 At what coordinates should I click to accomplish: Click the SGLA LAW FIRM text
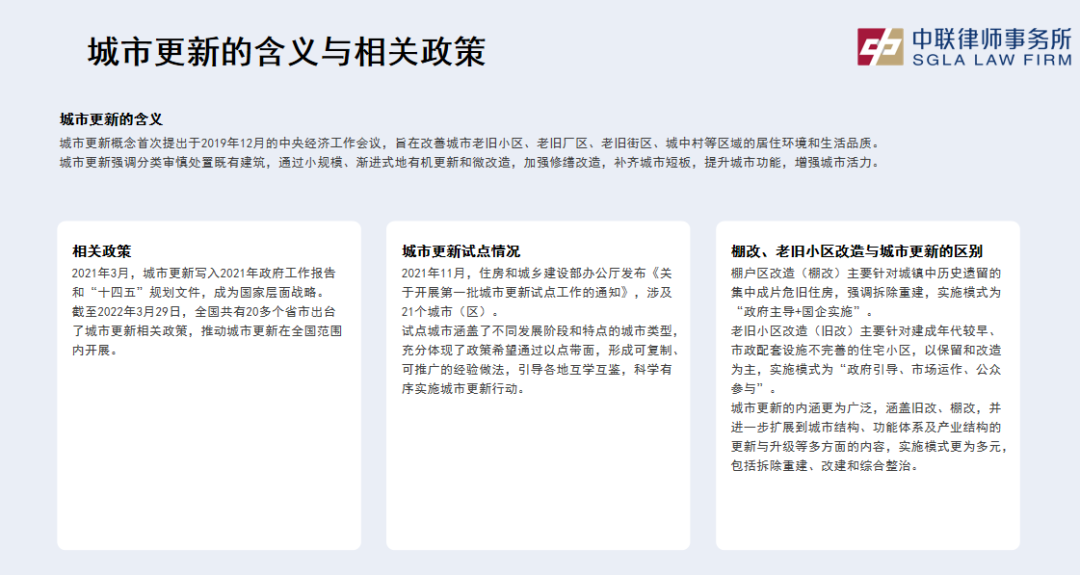[990, 61]
